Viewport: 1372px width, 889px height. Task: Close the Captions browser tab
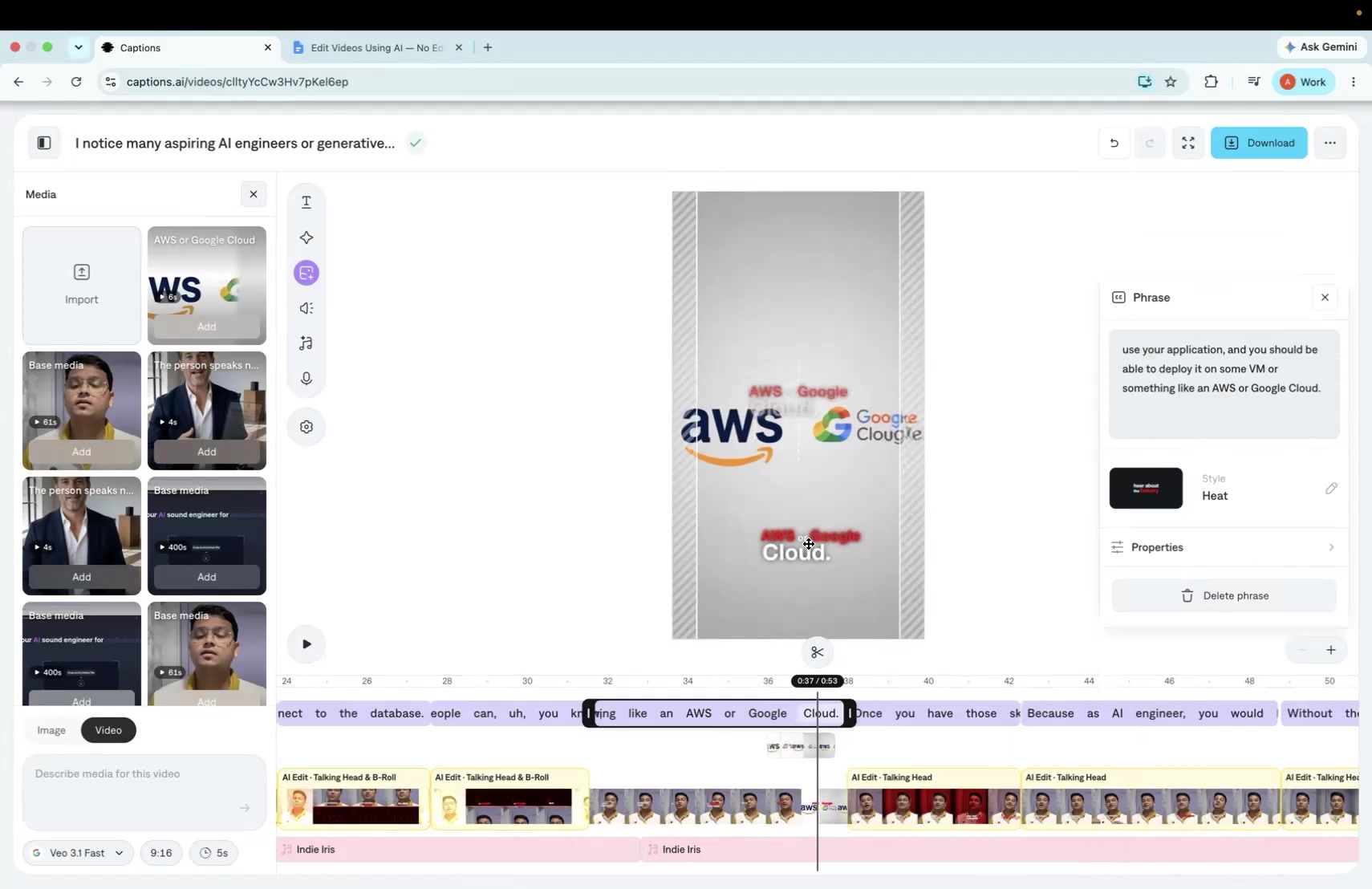[268, 47]
